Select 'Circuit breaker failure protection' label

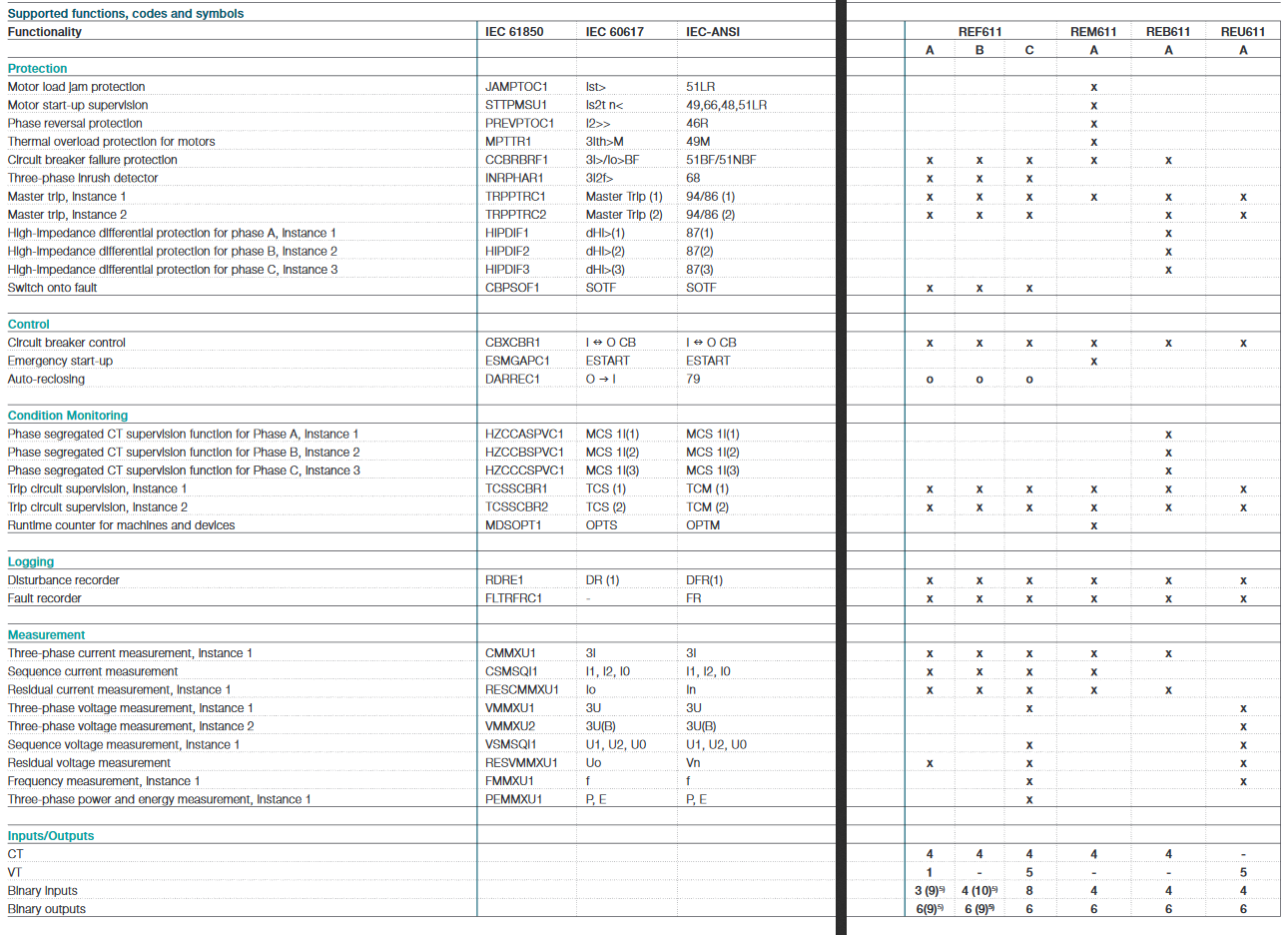click(x=92, y=160)
